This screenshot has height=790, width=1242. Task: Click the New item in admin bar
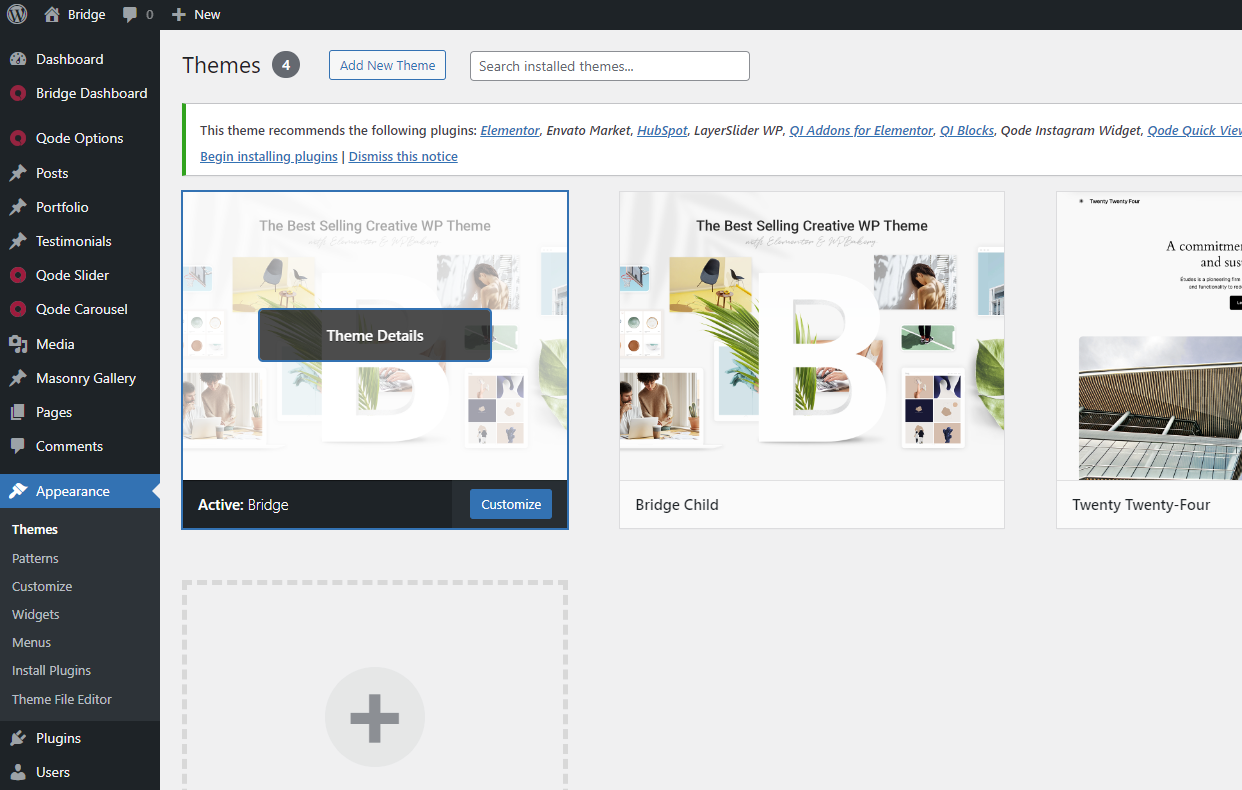pyautogui.click(x=196, y=15)
